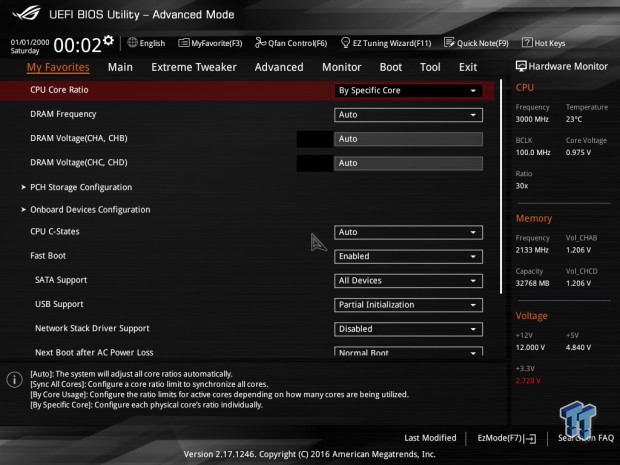Select the Fast Boot label
The width and height of the screenshot is (620, 465).
pos(48,256)
